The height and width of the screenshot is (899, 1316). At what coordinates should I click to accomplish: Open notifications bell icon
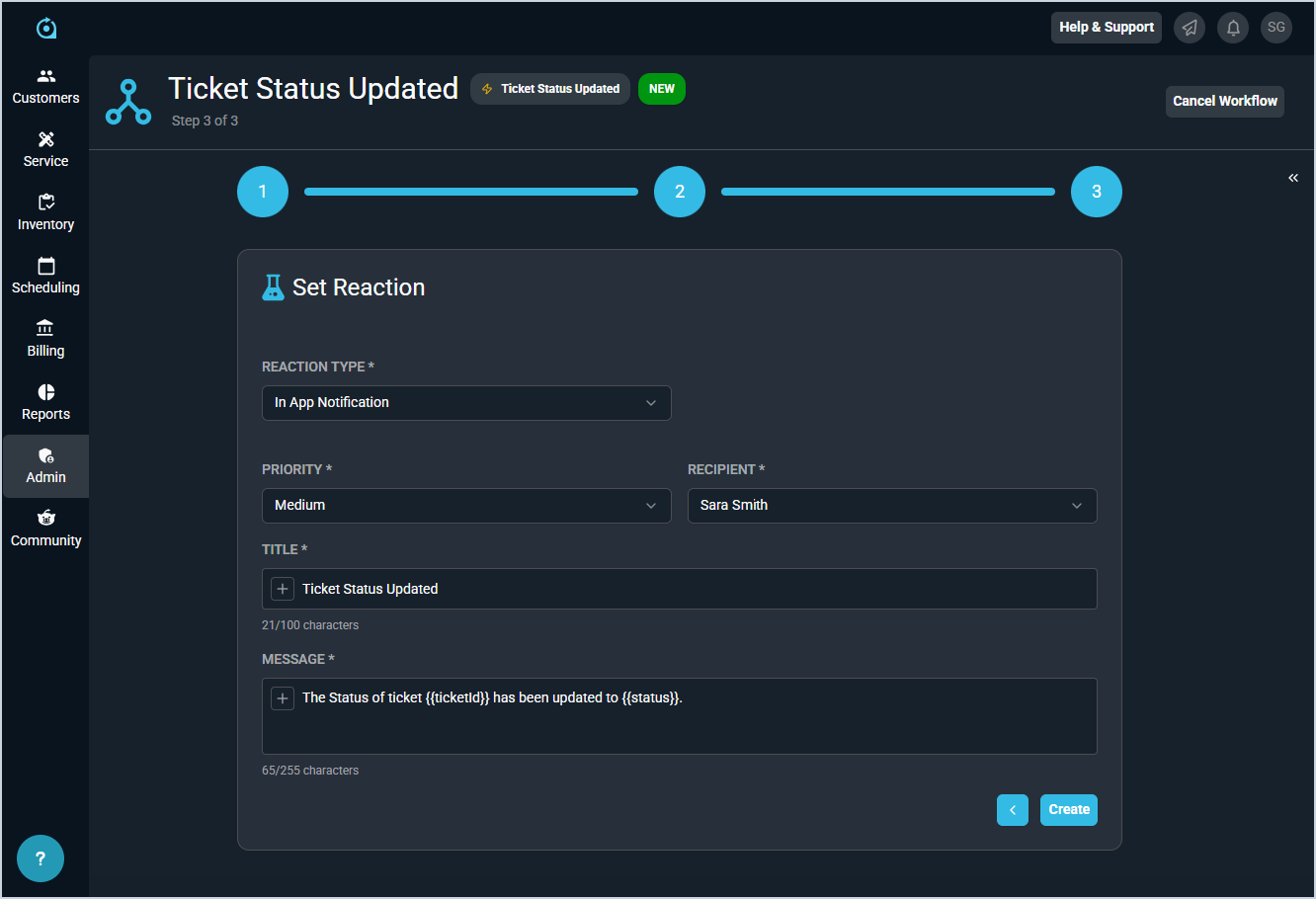coord(1233,28)
